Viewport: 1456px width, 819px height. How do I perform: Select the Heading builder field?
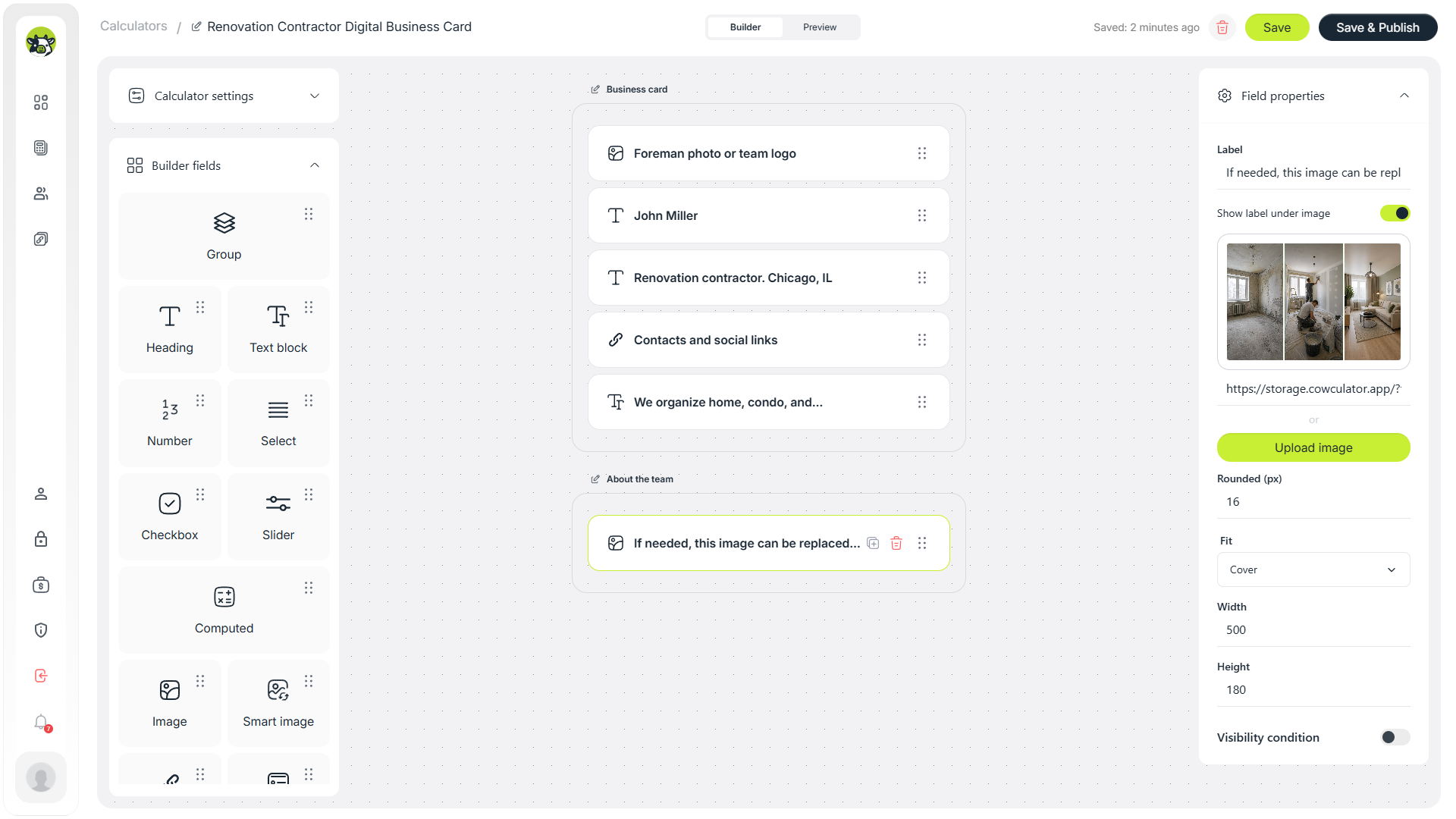click(170, 330)
